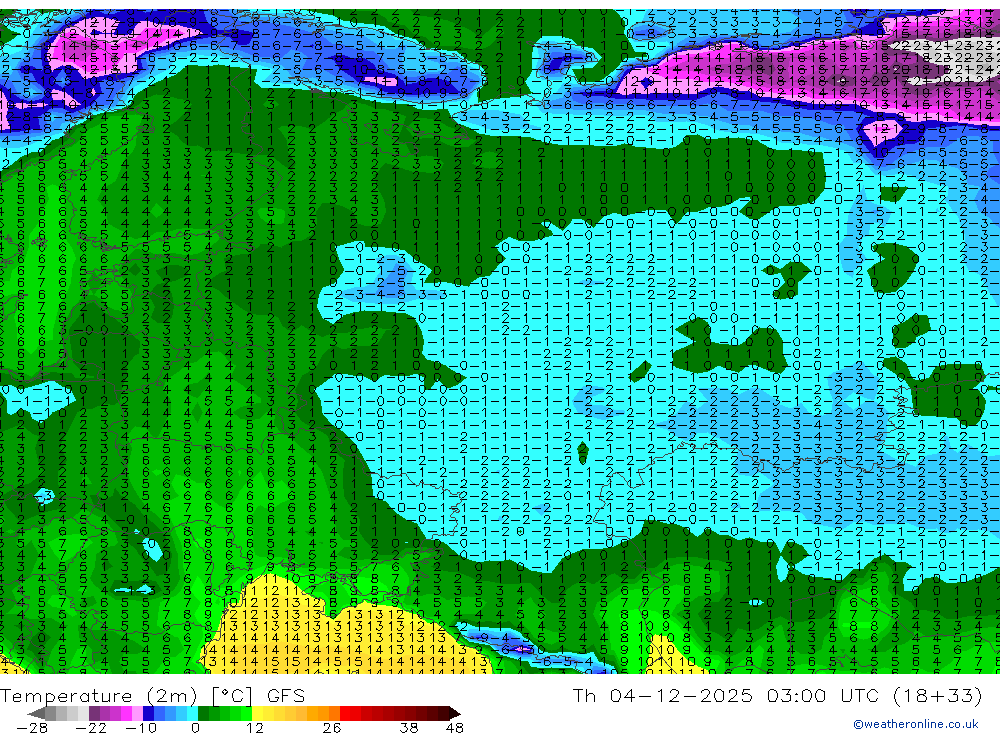Screen dimensions: 1000x733
Task: Click the gray left arrow of color scale
Action: (x=36, y=714)
